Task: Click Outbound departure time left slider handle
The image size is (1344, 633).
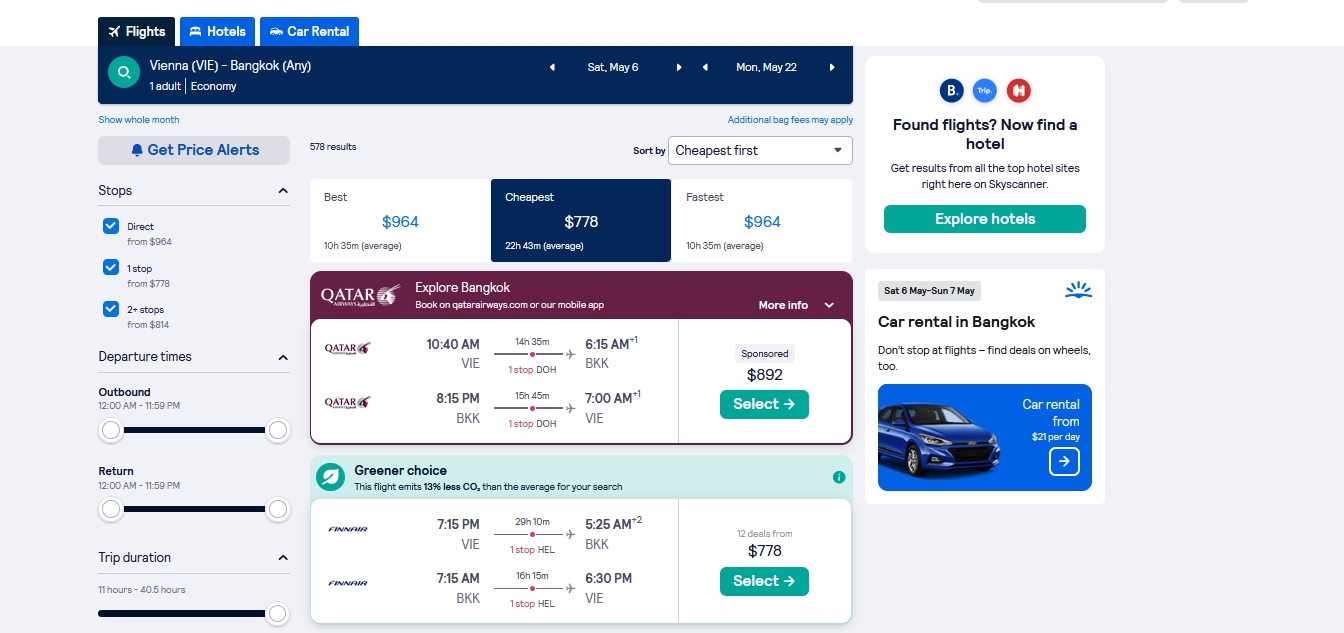Action: [111, 430]
